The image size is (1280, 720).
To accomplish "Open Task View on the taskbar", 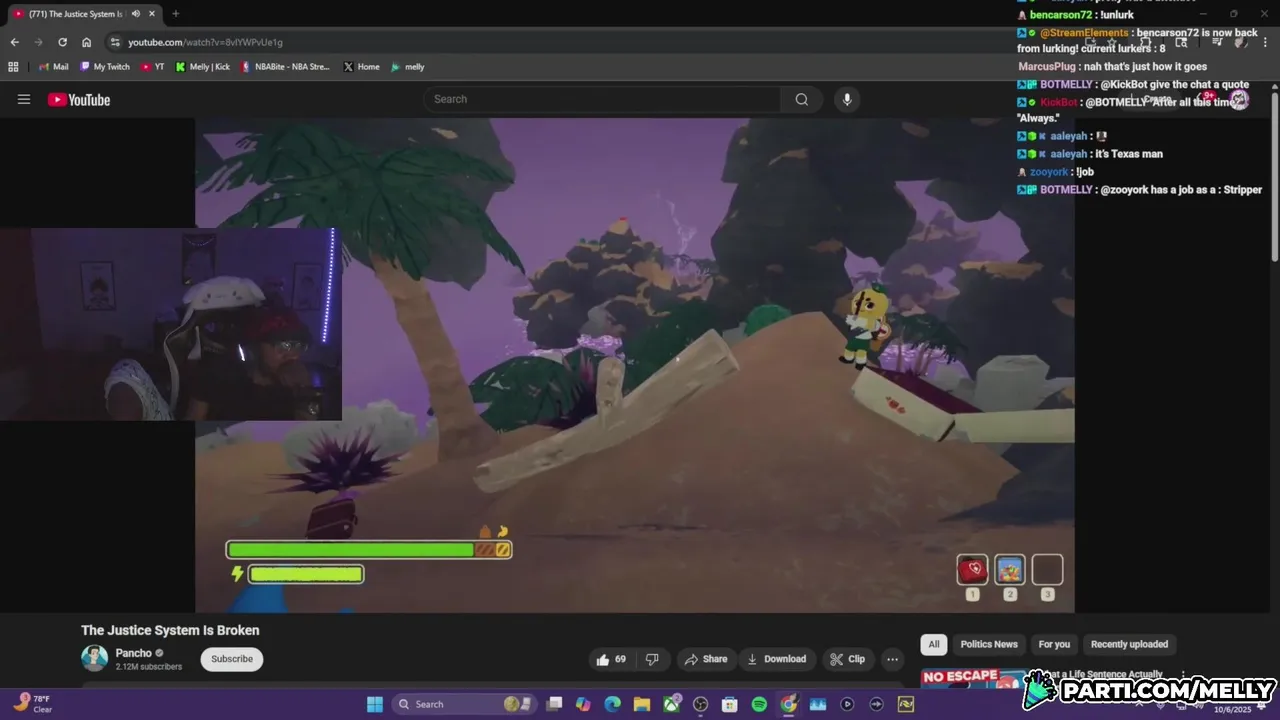I will [x=554, y=704].
